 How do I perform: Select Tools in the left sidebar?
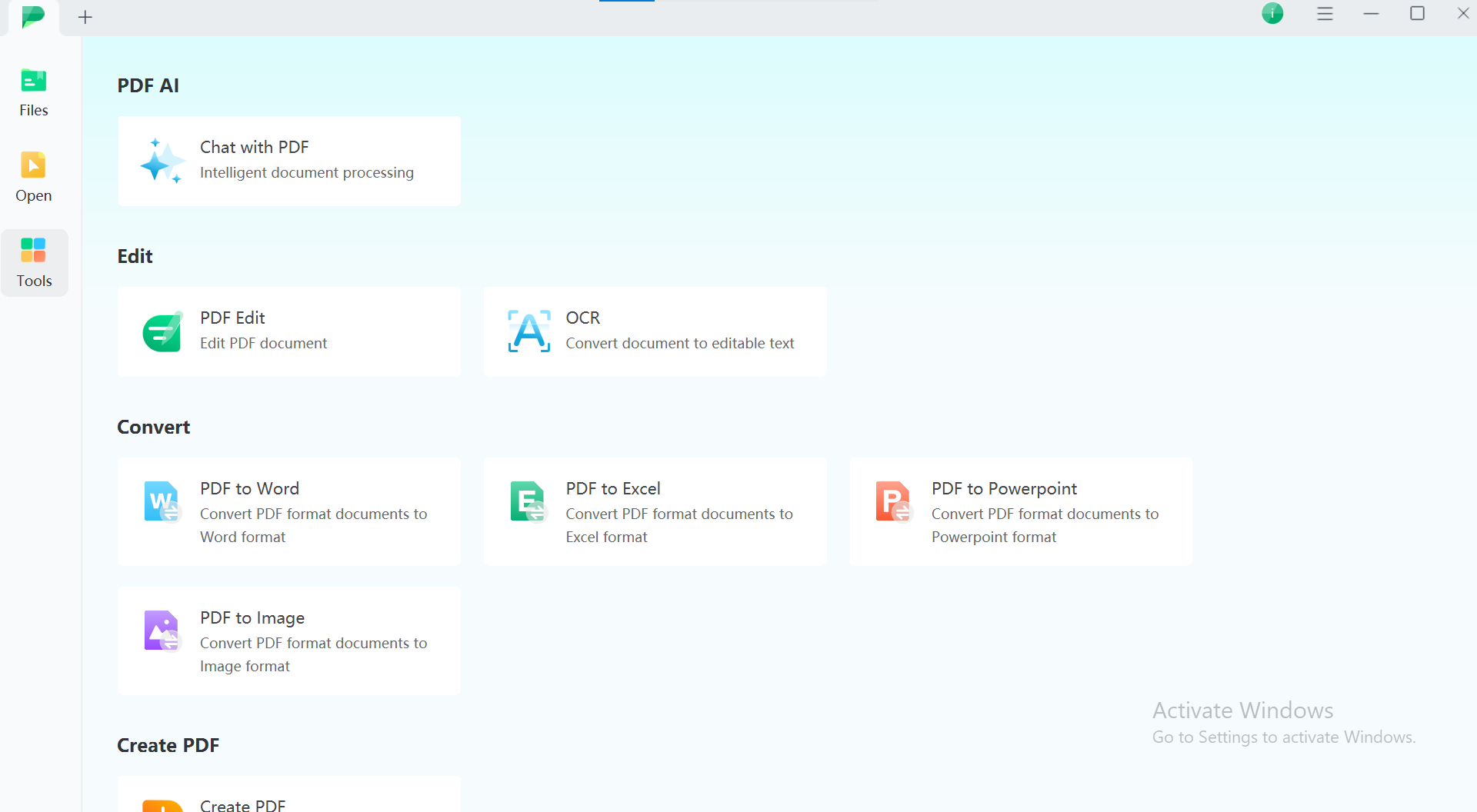coord(34,263)
